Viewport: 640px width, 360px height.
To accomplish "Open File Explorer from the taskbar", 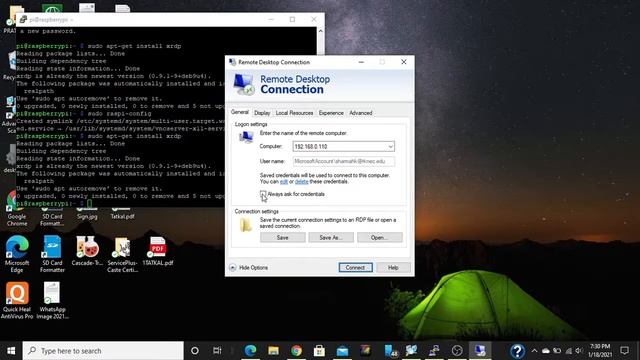I will (x=273, y=351).
